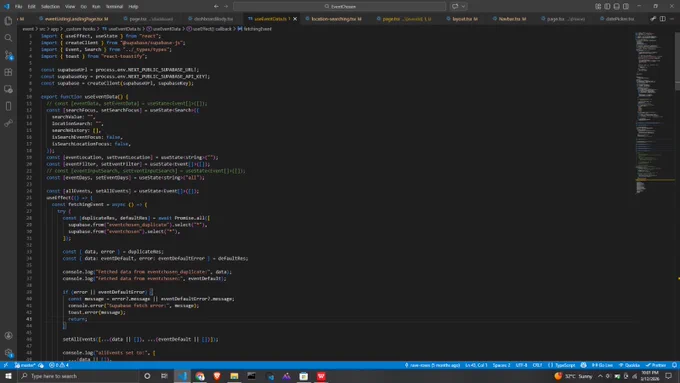
Task: Click _custom hooks breadcrumb segment
Action: pyautogui.click(x=80, y=29)
